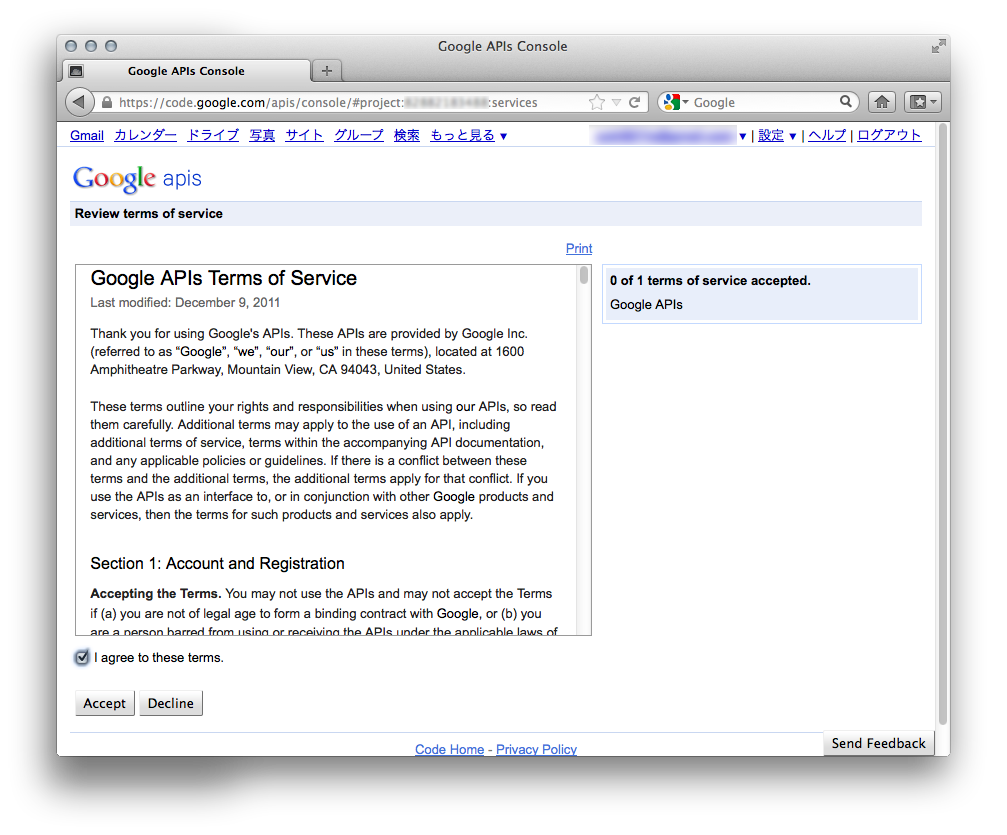Open a new tab with the plus icon
The height and width of the screenshot is (835, 1007).
point(326,70)
